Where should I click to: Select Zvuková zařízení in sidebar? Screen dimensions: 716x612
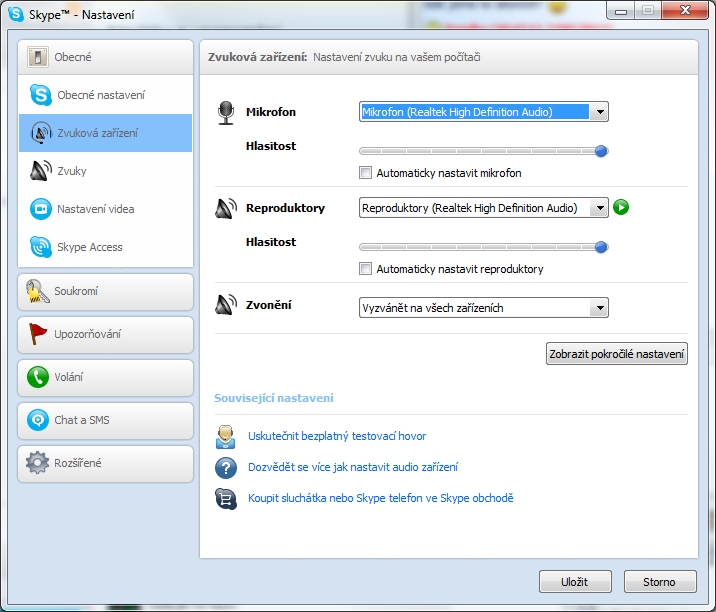click(x=105, y=133)
